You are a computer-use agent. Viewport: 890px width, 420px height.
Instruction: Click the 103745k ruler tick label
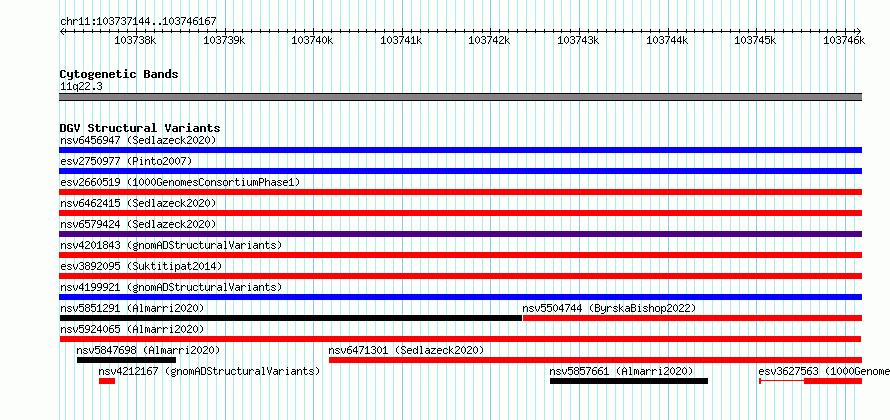[x=755, y=40]
